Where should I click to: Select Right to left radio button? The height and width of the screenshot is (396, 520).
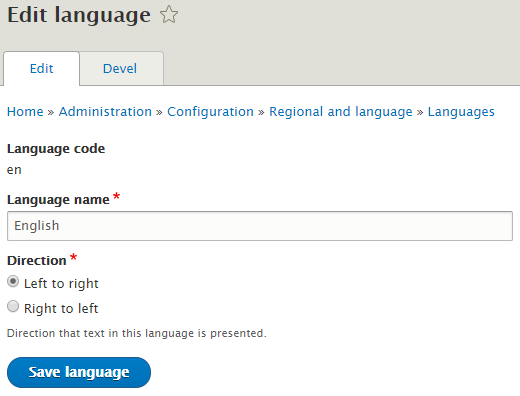pyautogui.click(x=13, y=306)
